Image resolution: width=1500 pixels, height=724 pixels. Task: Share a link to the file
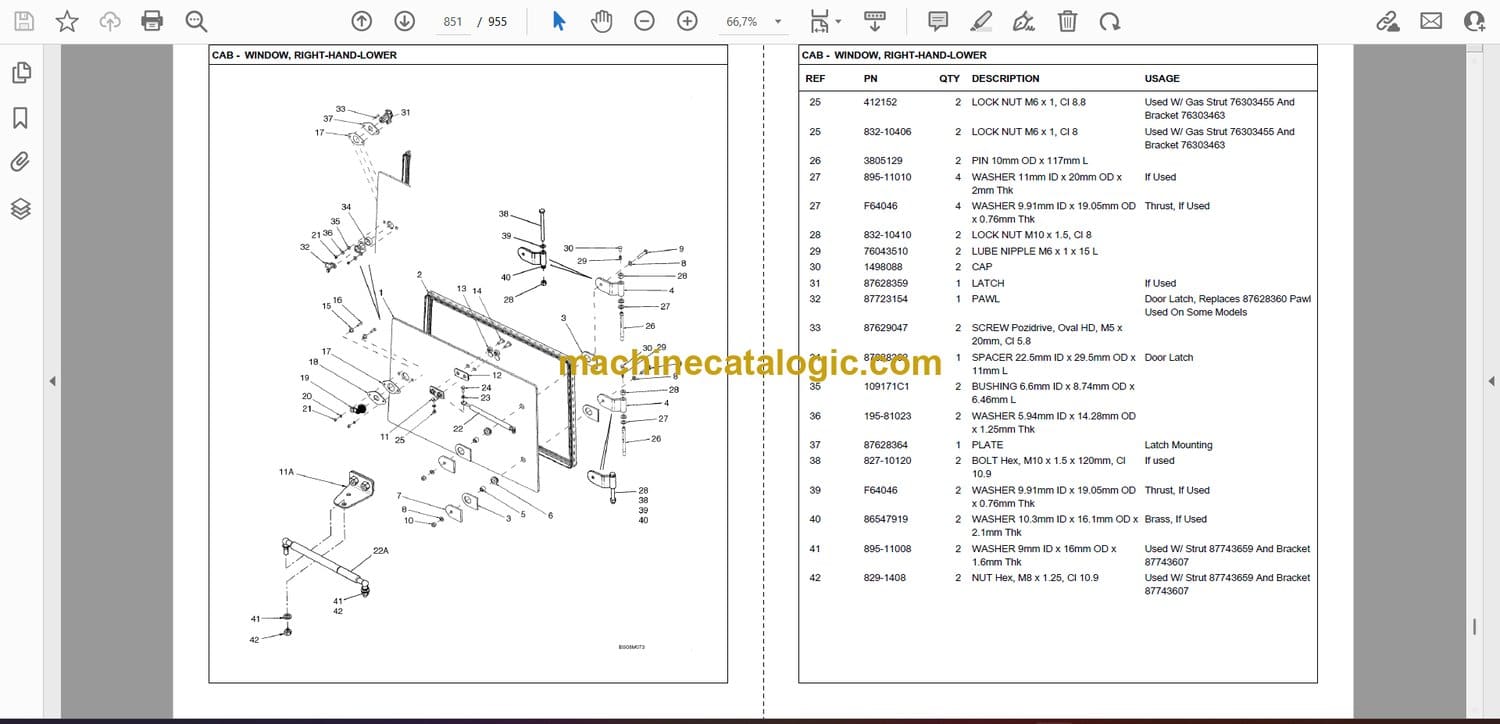[1387, 21]
